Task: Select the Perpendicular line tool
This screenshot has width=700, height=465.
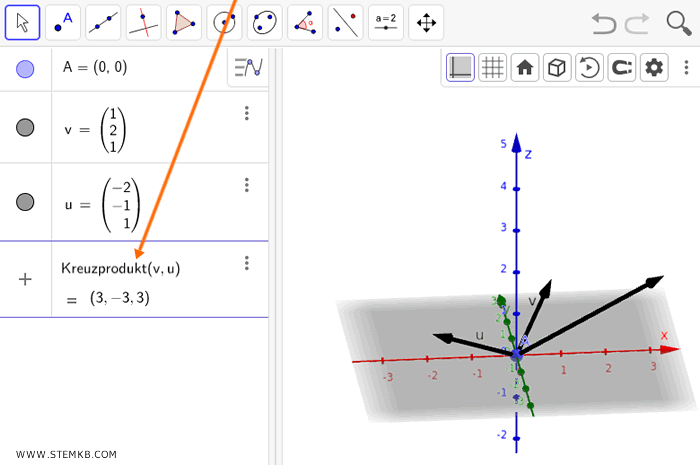Action: pyautogui.click(x=144, y=22)
